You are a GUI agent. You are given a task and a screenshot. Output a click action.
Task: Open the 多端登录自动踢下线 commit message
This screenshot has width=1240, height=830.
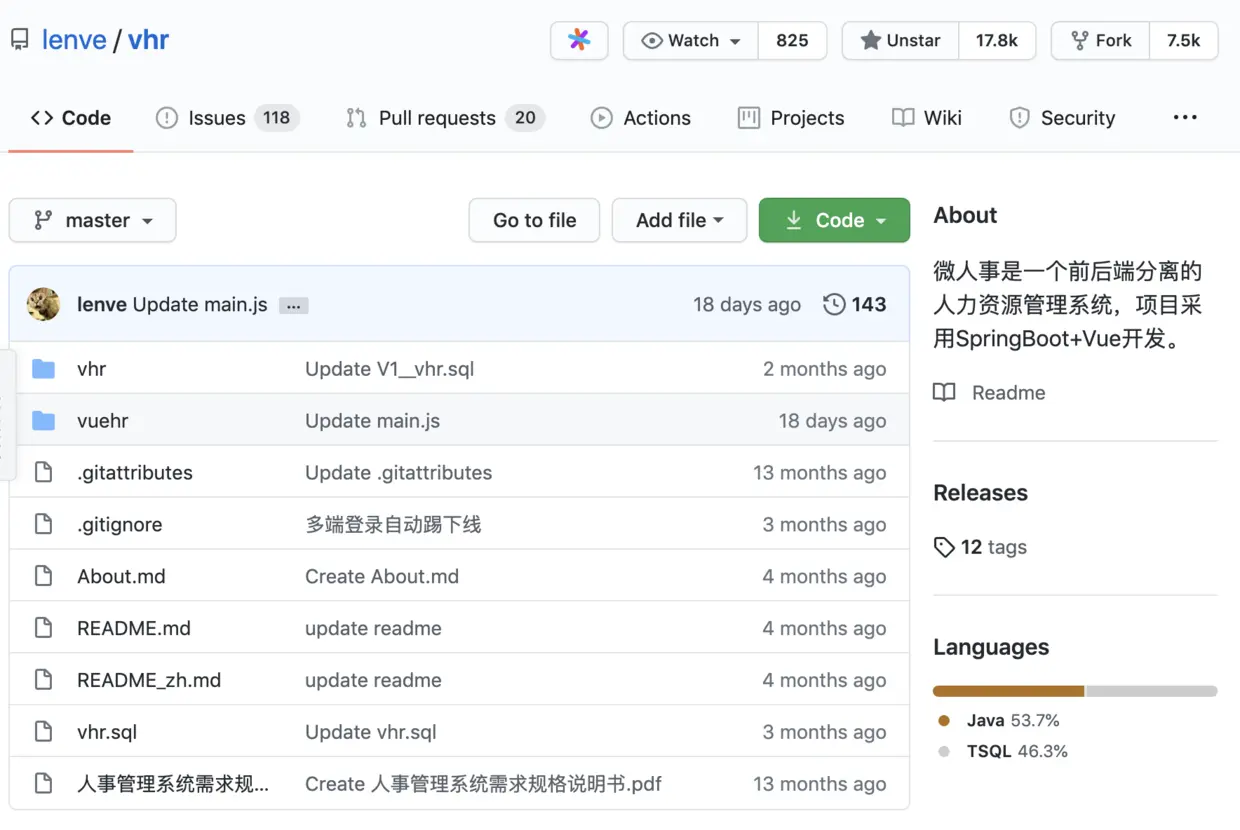393,525
